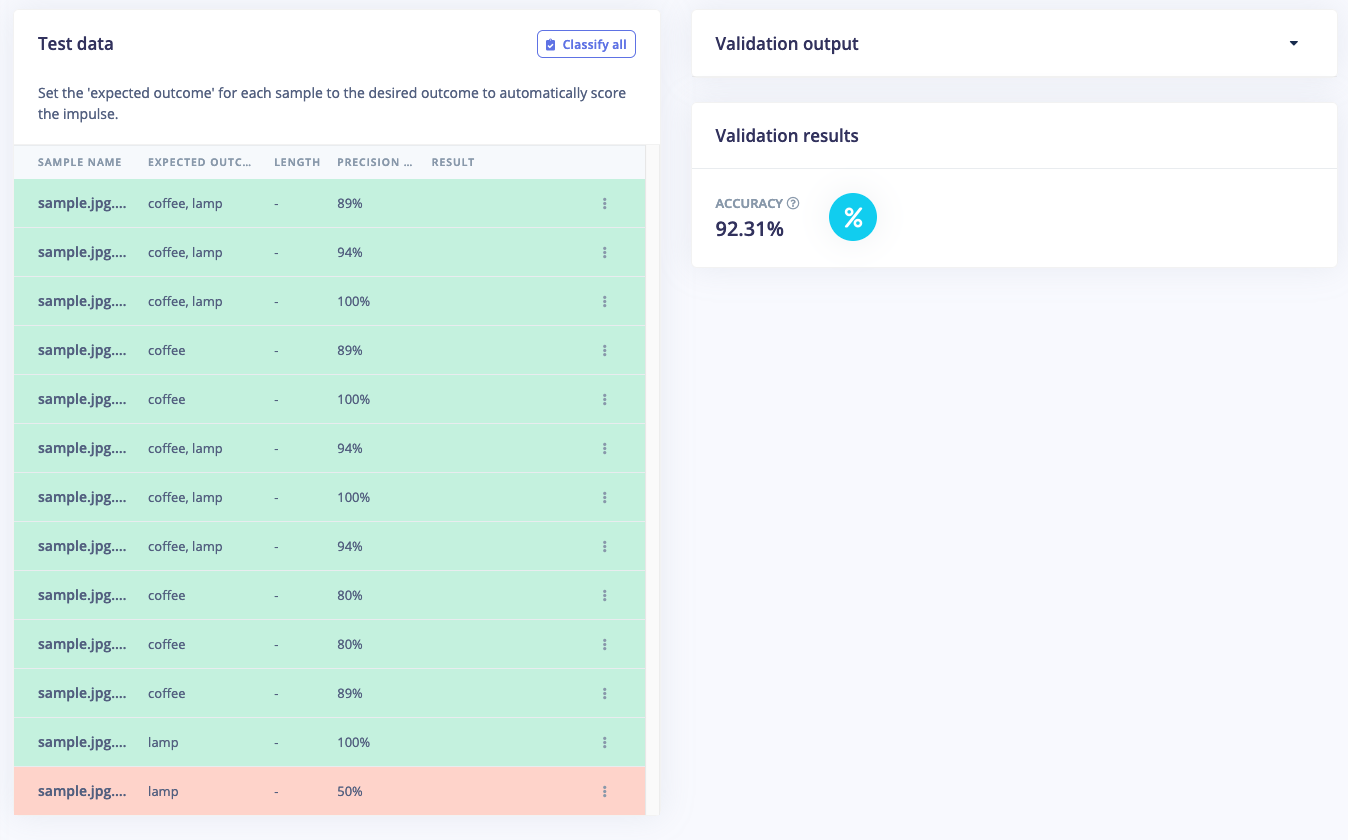1348x840 pixels.
Task: Click 'lamp' outcome in the 50% row
Action: pos(163,792)
